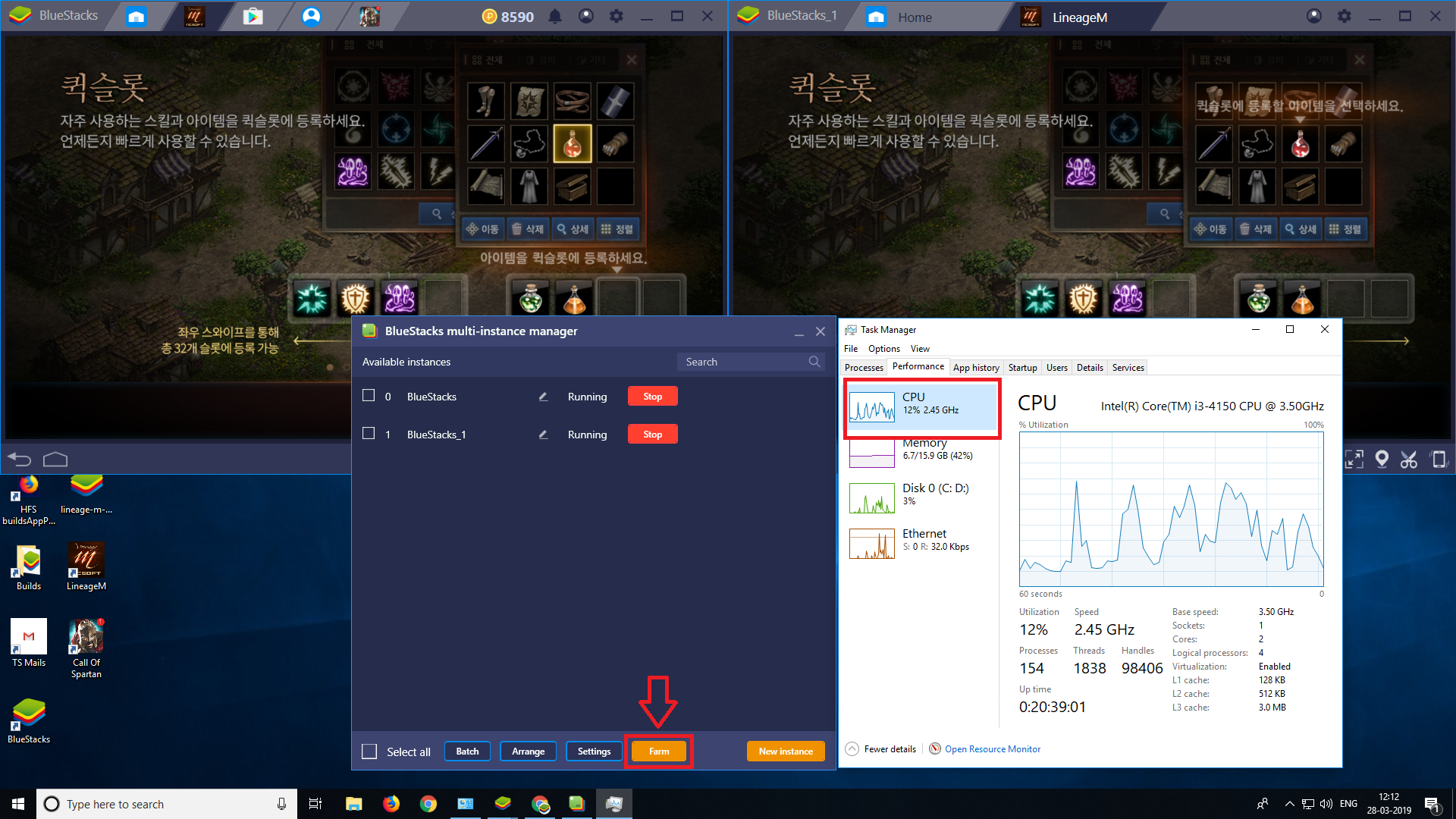1456x819 pixels.
Task: Open Task Manager Options menu
Action: coord(883,349)
